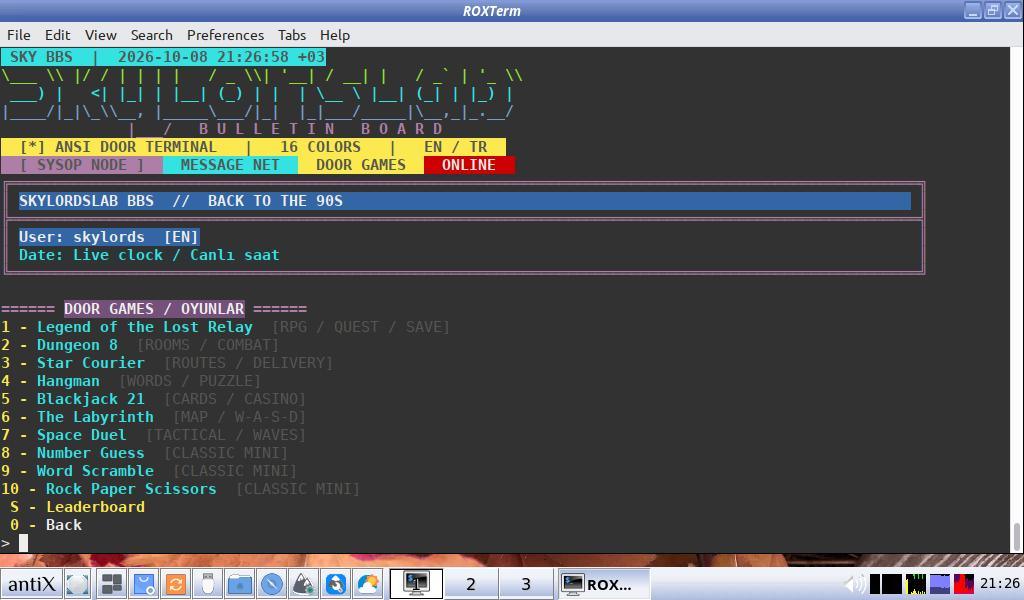
Task: Launch the shopping bag package installer icon
Action: (x=144, y=584)
